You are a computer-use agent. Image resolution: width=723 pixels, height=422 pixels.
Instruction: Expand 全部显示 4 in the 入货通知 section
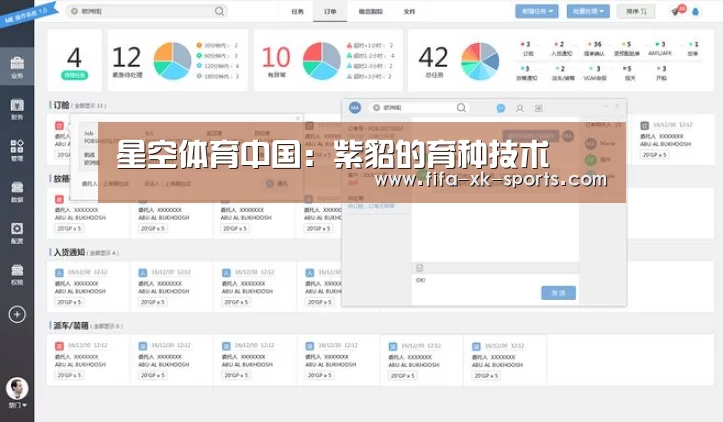(x=103, y=253)
